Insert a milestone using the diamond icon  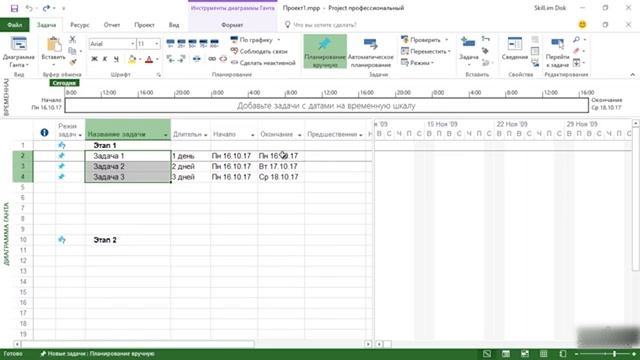tap(485, 51)
